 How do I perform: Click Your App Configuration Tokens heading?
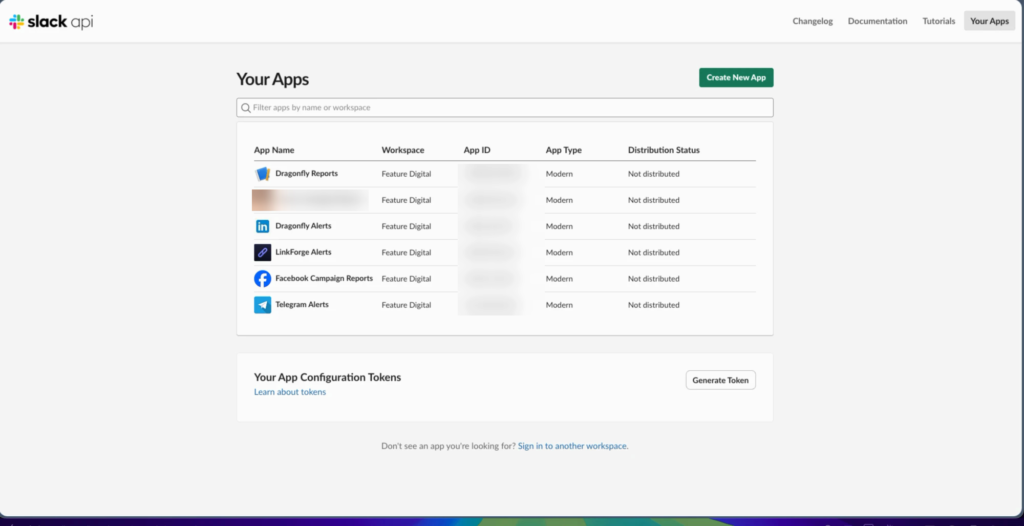(x=327, y=377)
